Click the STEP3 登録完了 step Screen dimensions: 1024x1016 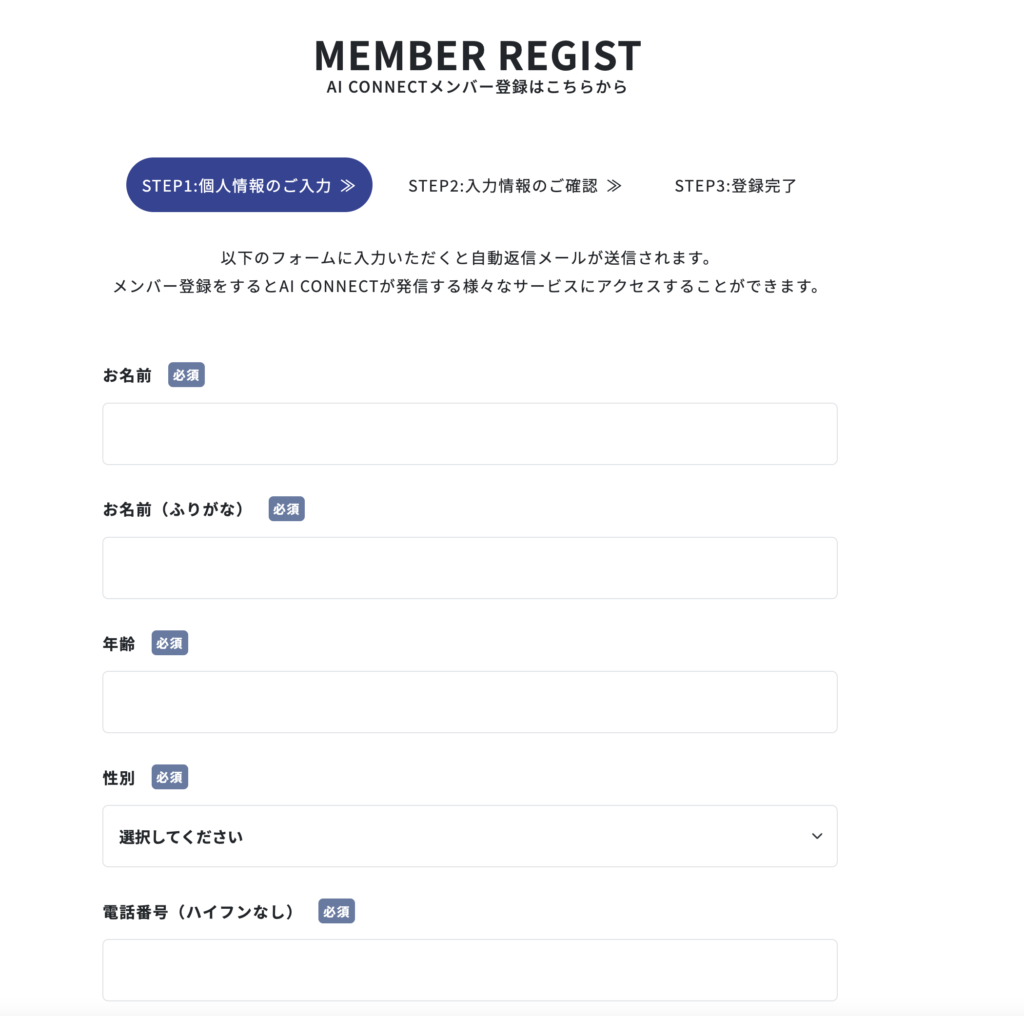(x=735, y=186)
